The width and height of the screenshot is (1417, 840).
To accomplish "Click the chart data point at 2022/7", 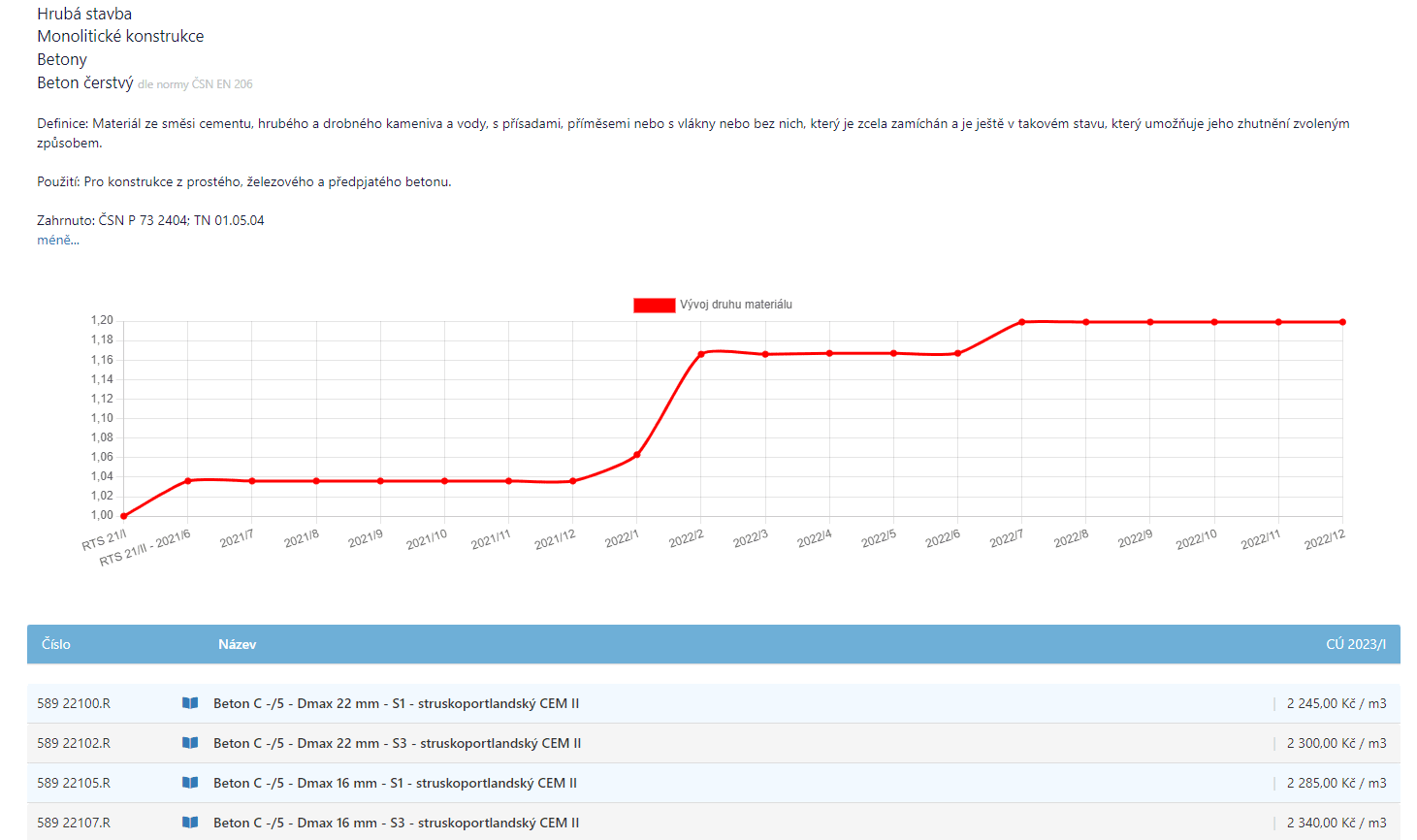I will point(1022,322).
